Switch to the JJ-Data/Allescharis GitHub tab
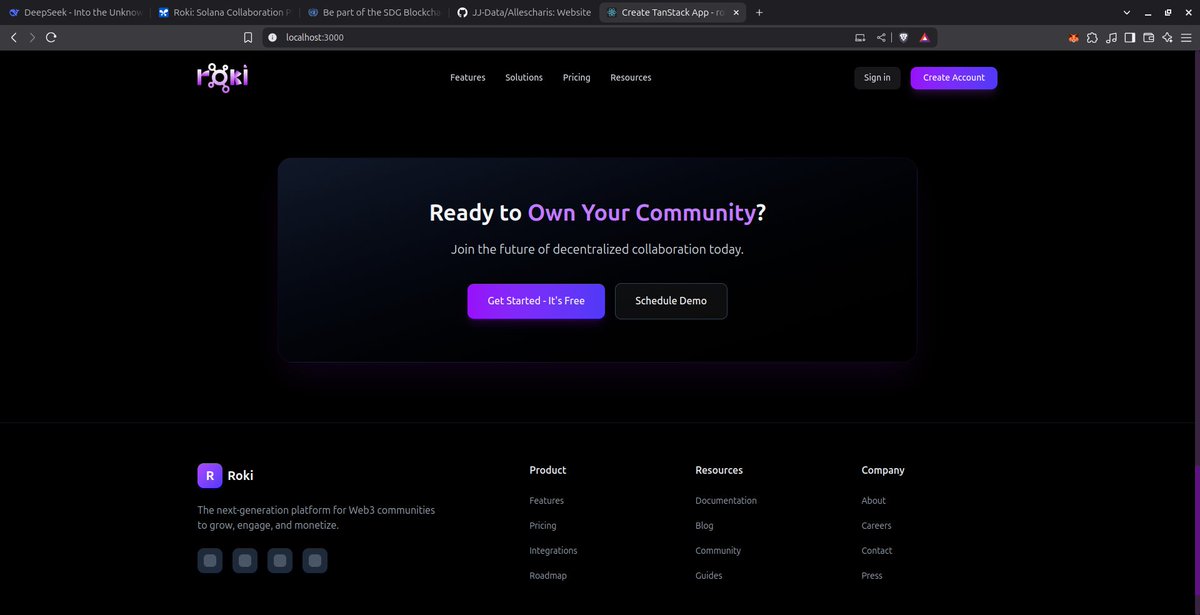The width and height of the screenshot is (1200, 615). point(522,12)
